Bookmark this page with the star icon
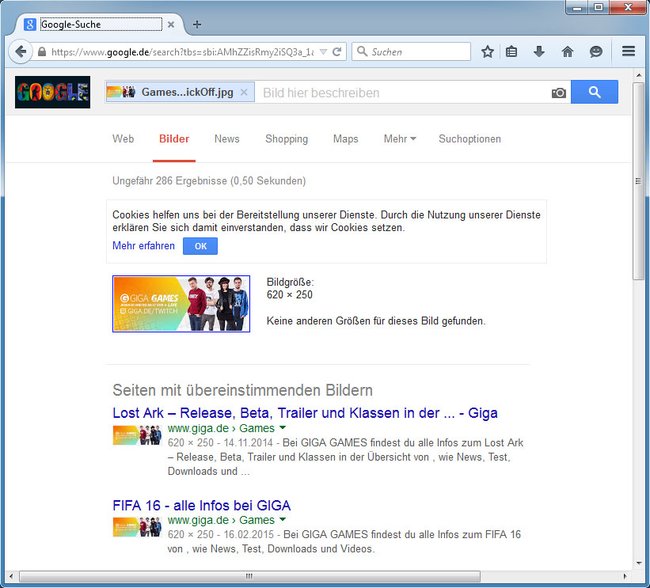Screen dimensions: 650x588 488,52
